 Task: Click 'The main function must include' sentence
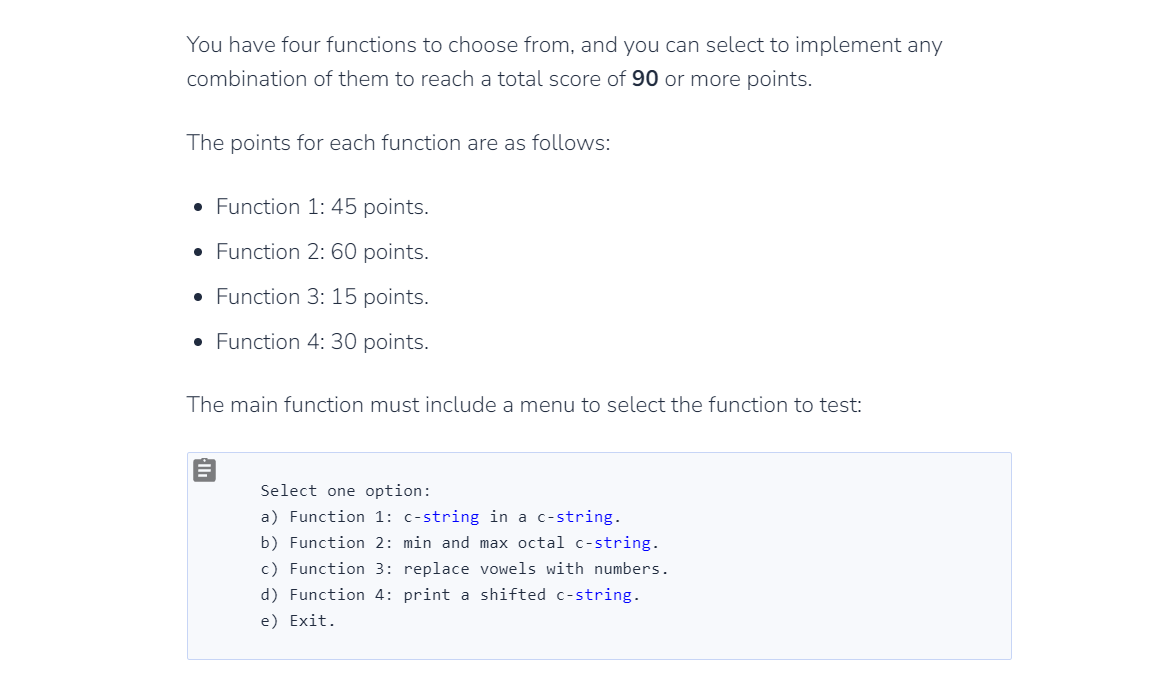(x=524, y=405)
